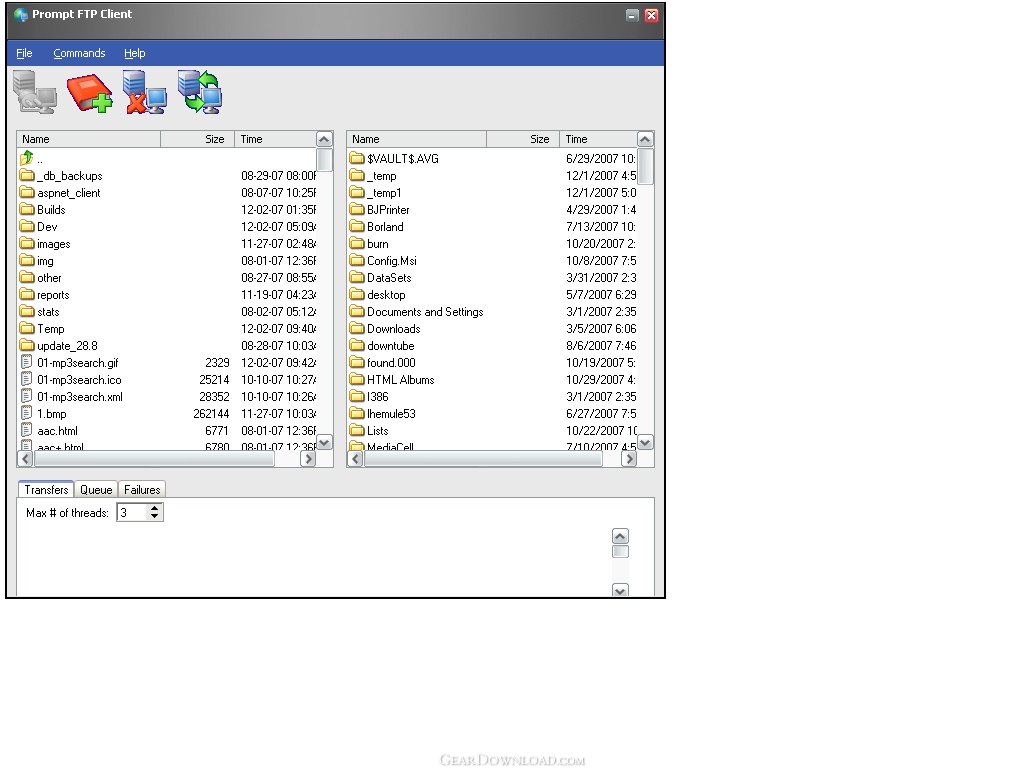The height and width of the screenshot is (768, 1024).
Task: Click the Synchronize/refresh transfer icon
Action: (x=200, y=92)
